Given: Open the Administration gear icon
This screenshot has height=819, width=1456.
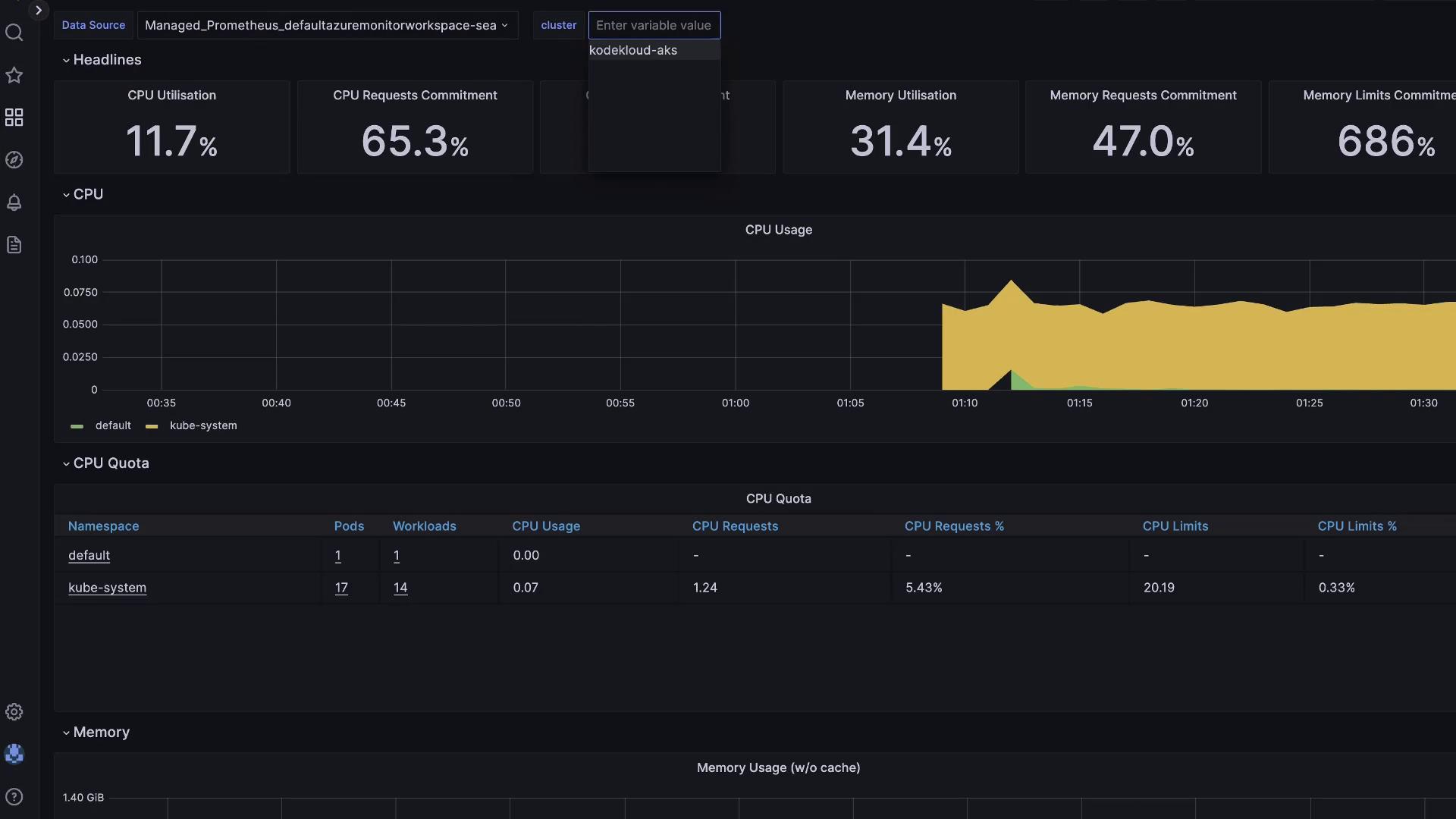Looking at the screenshot, I should click(14, 712).
